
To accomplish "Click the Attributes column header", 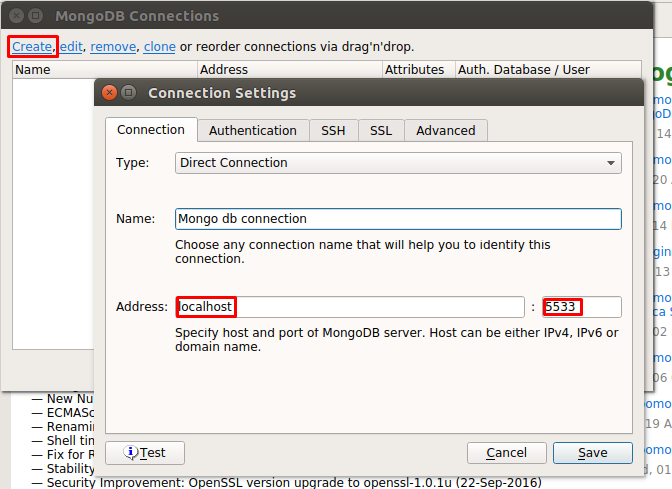I will (x=414, y=70).
